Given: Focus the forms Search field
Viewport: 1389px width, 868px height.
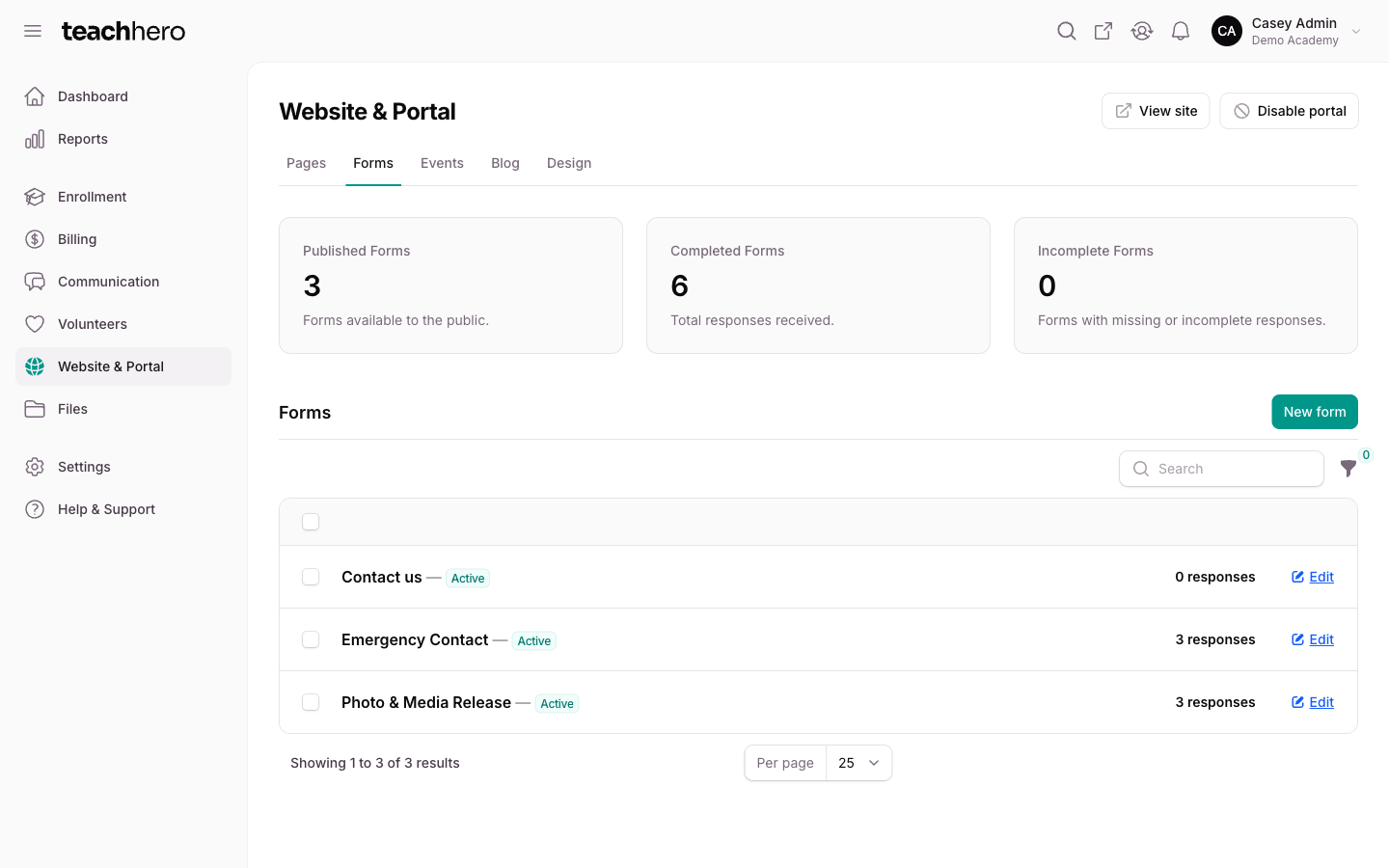Looking at the screenshot, I should coord(1221,469).
